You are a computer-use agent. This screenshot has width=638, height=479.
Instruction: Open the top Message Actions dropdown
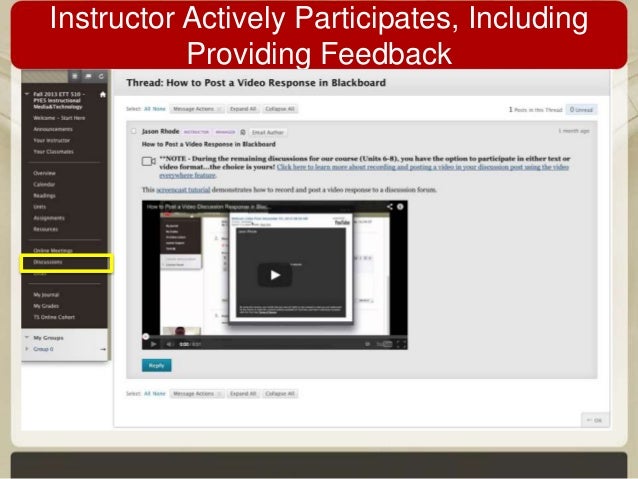pos(197,109)
